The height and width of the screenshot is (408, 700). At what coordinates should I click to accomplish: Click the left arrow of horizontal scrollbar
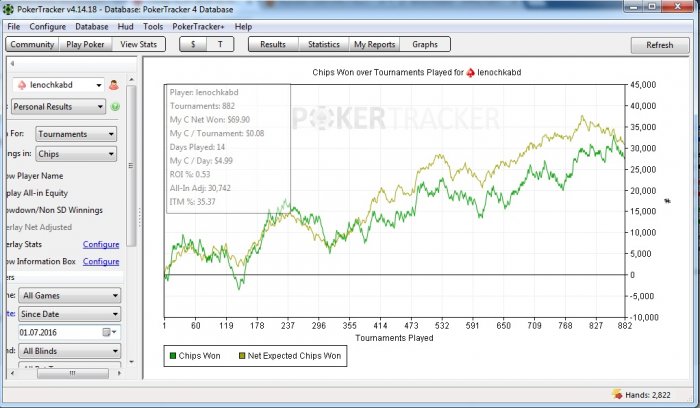[12, 373]
